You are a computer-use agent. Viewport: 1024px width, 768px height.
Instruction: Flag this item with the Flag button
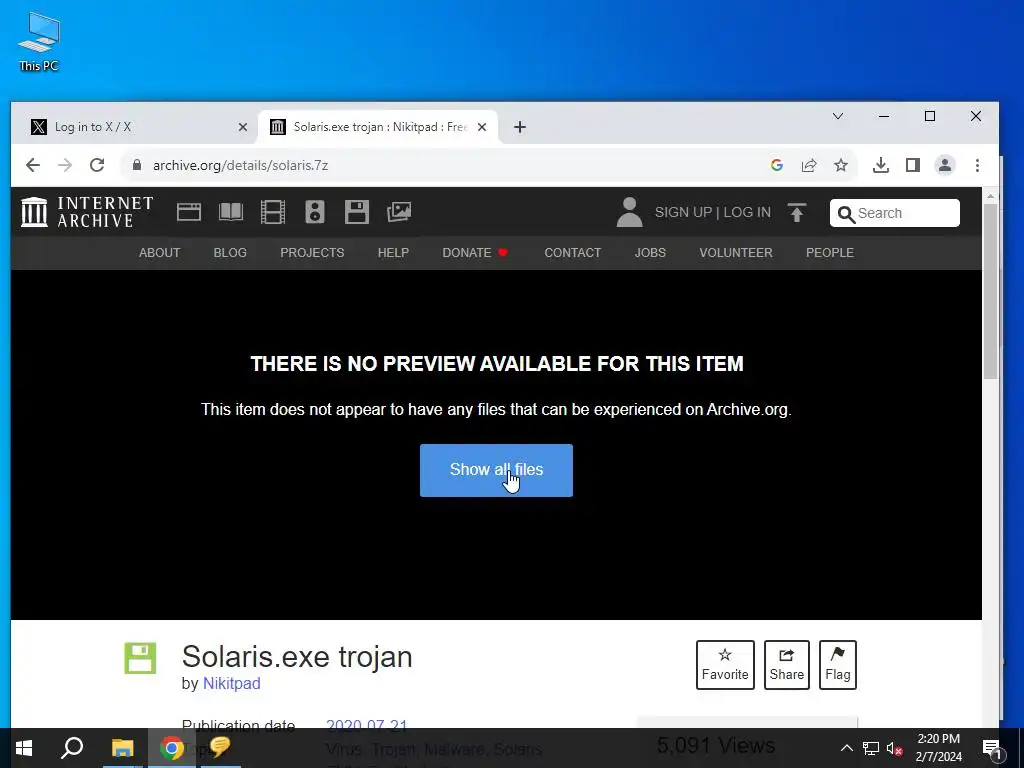click(838, 665)
